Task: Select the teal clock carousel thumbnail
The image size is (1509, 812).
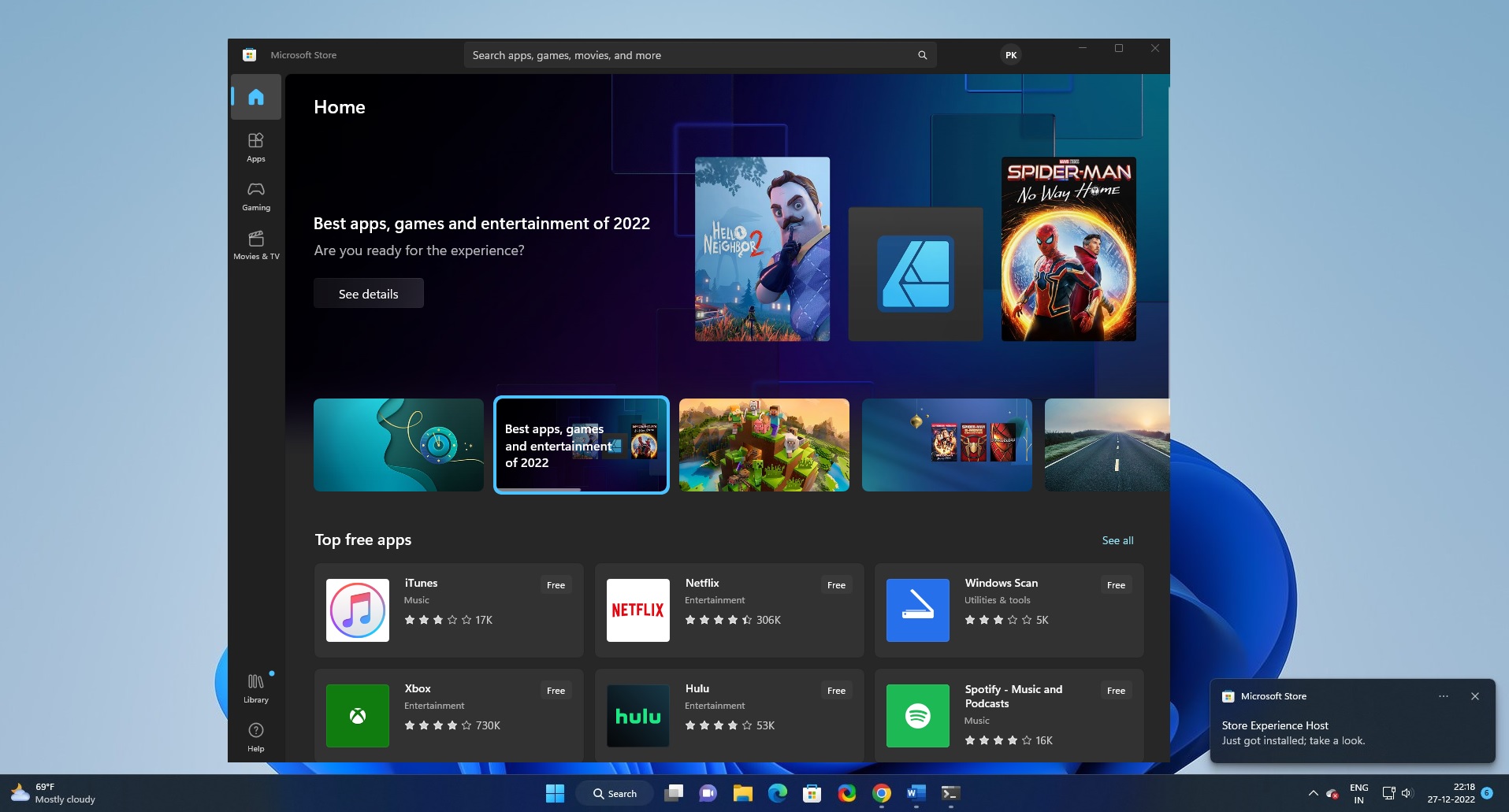Action: point(399,445)
